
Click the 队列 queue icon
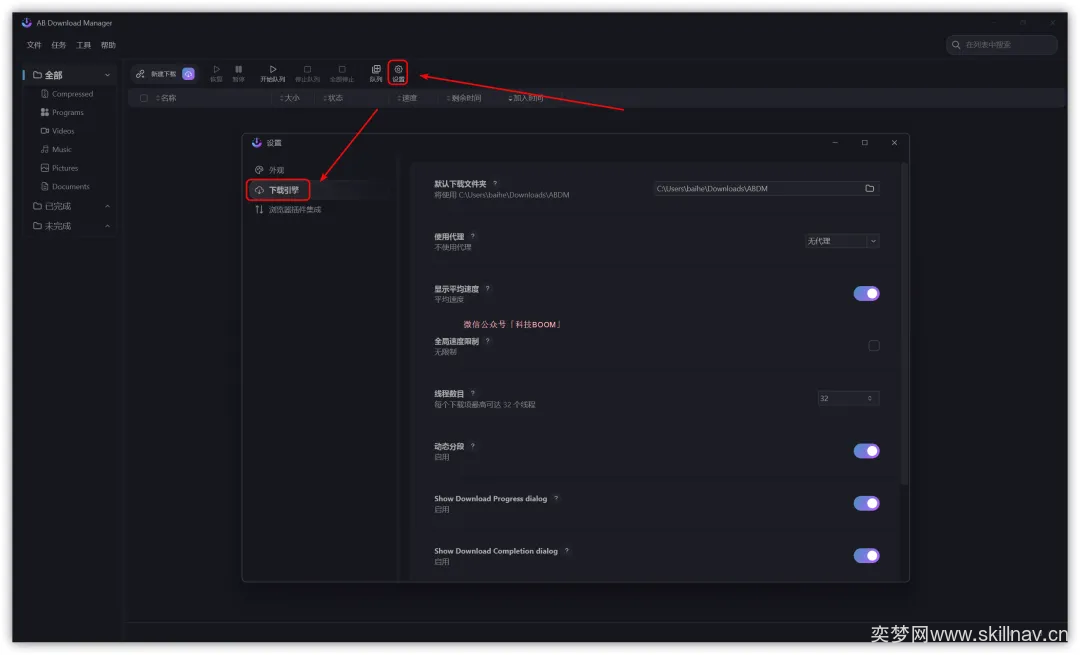coord(376,72)
